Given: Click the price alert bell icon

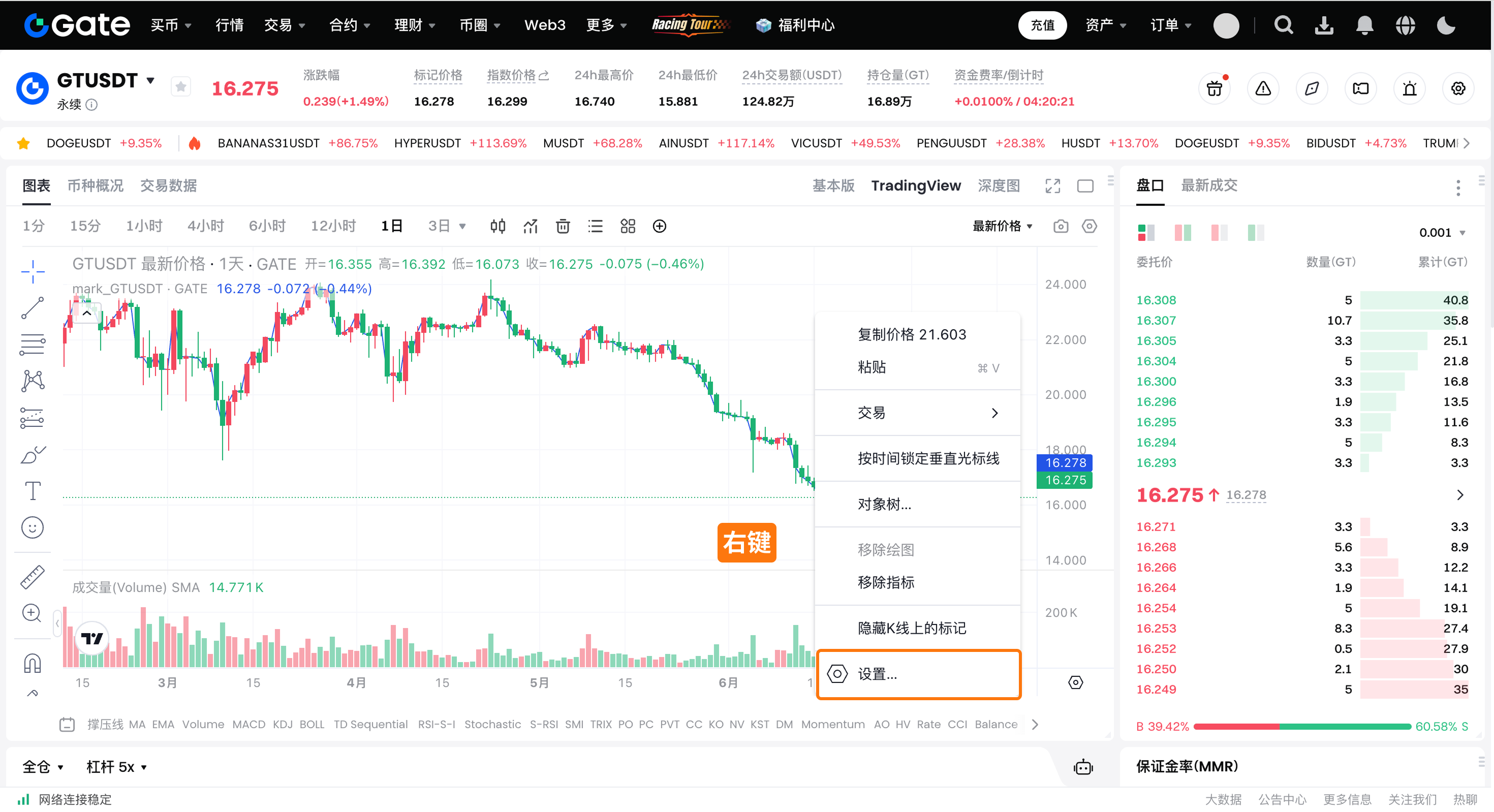Looking at the screenshot, I should [x=1409, y=89].
